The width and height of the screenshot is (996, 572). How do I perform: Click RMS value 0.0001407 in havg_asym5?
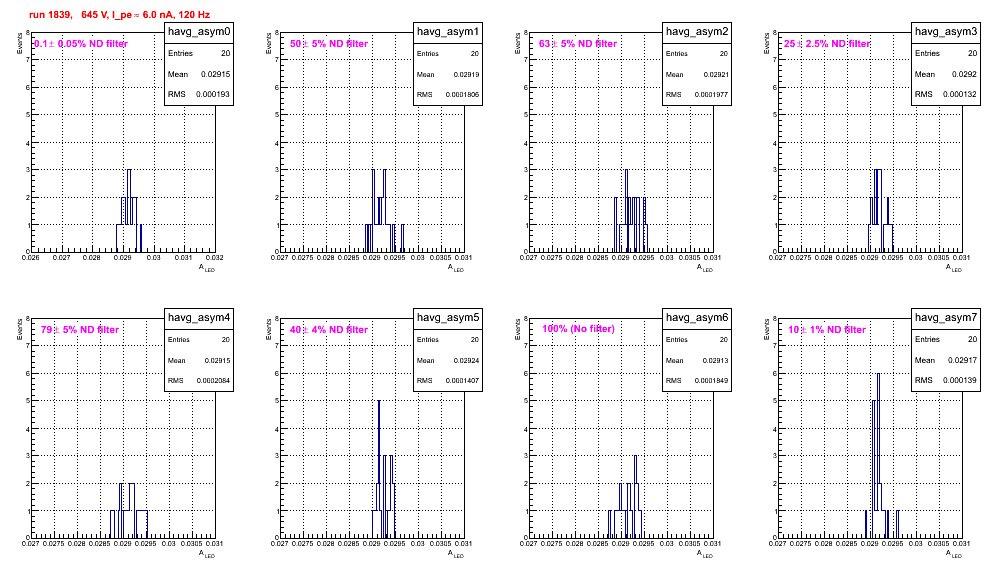[x=462, y=381]
